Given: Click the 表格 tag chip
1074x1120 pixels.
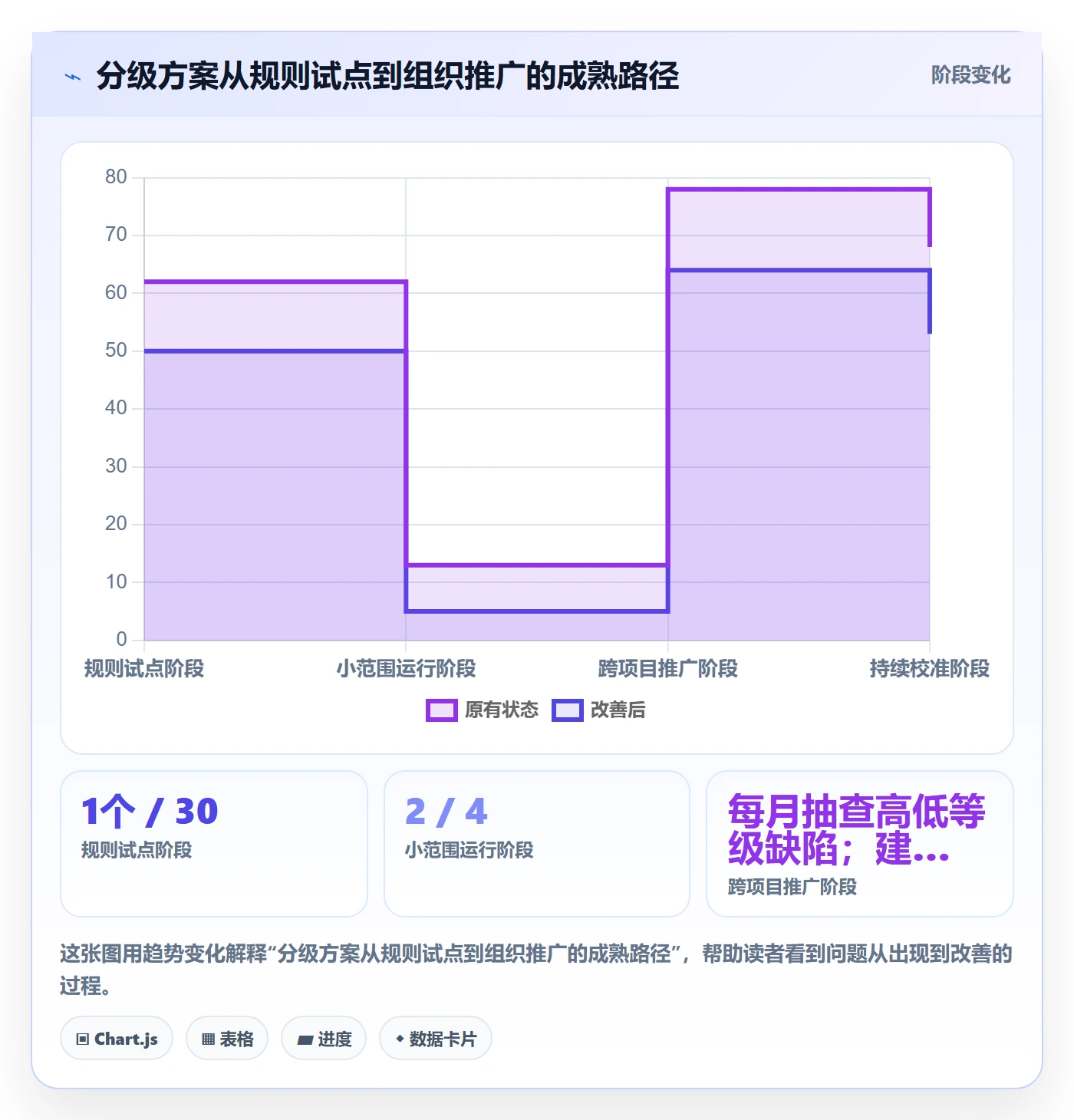Looking at the screenshot, I should (227, 1039).
